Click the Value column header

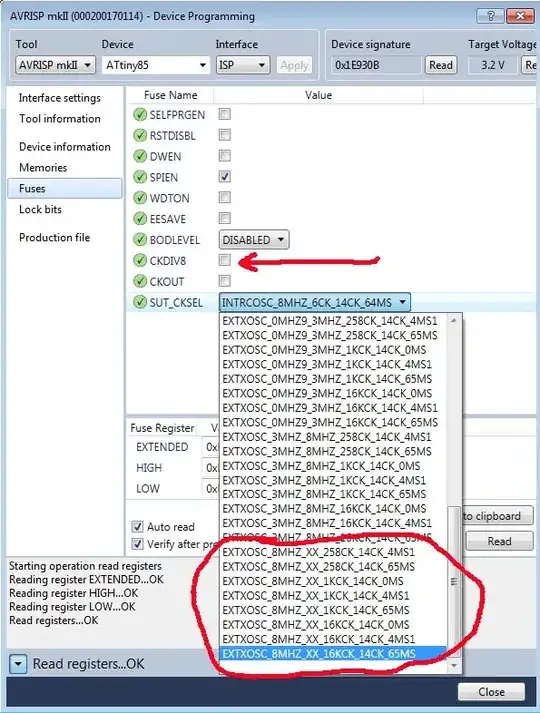coord(318,95)
